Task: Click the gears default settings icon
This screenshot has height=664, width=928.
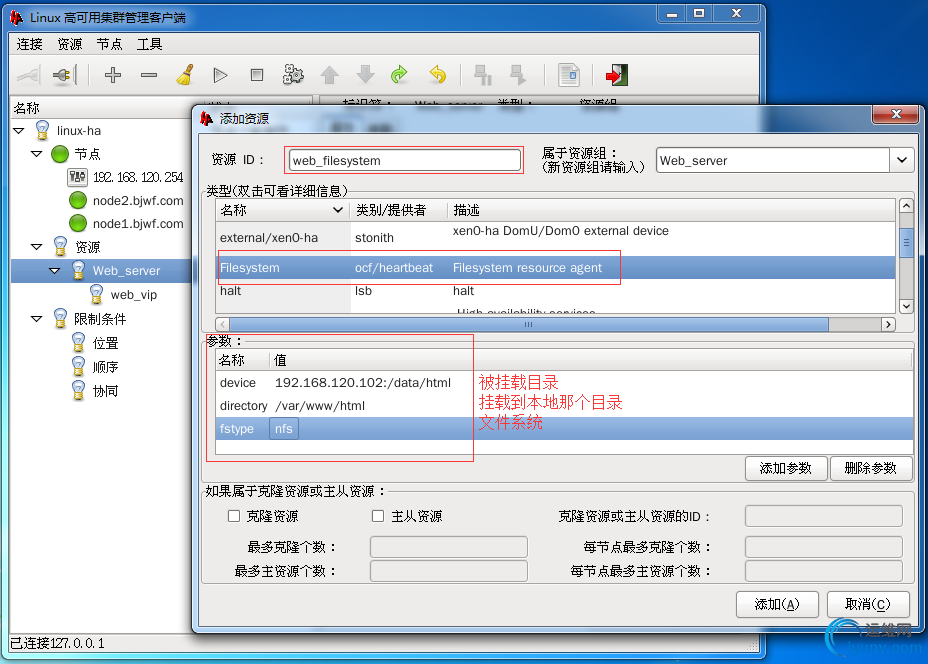Action: click(x=293, y=75)
